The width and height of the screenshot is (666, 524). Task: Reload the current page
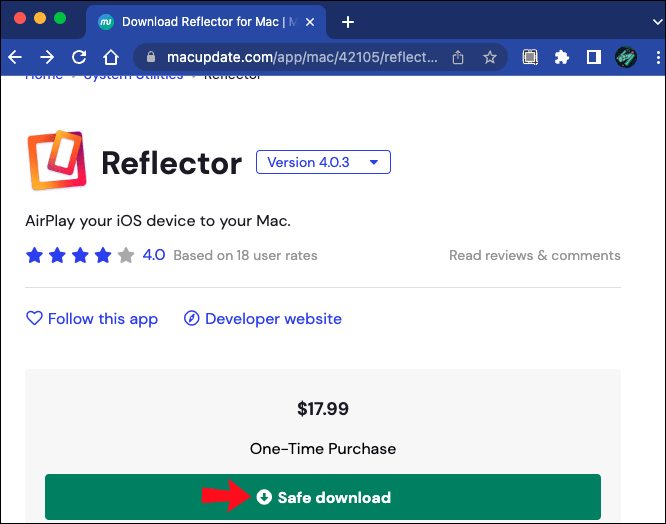click(x=79, y=57)
